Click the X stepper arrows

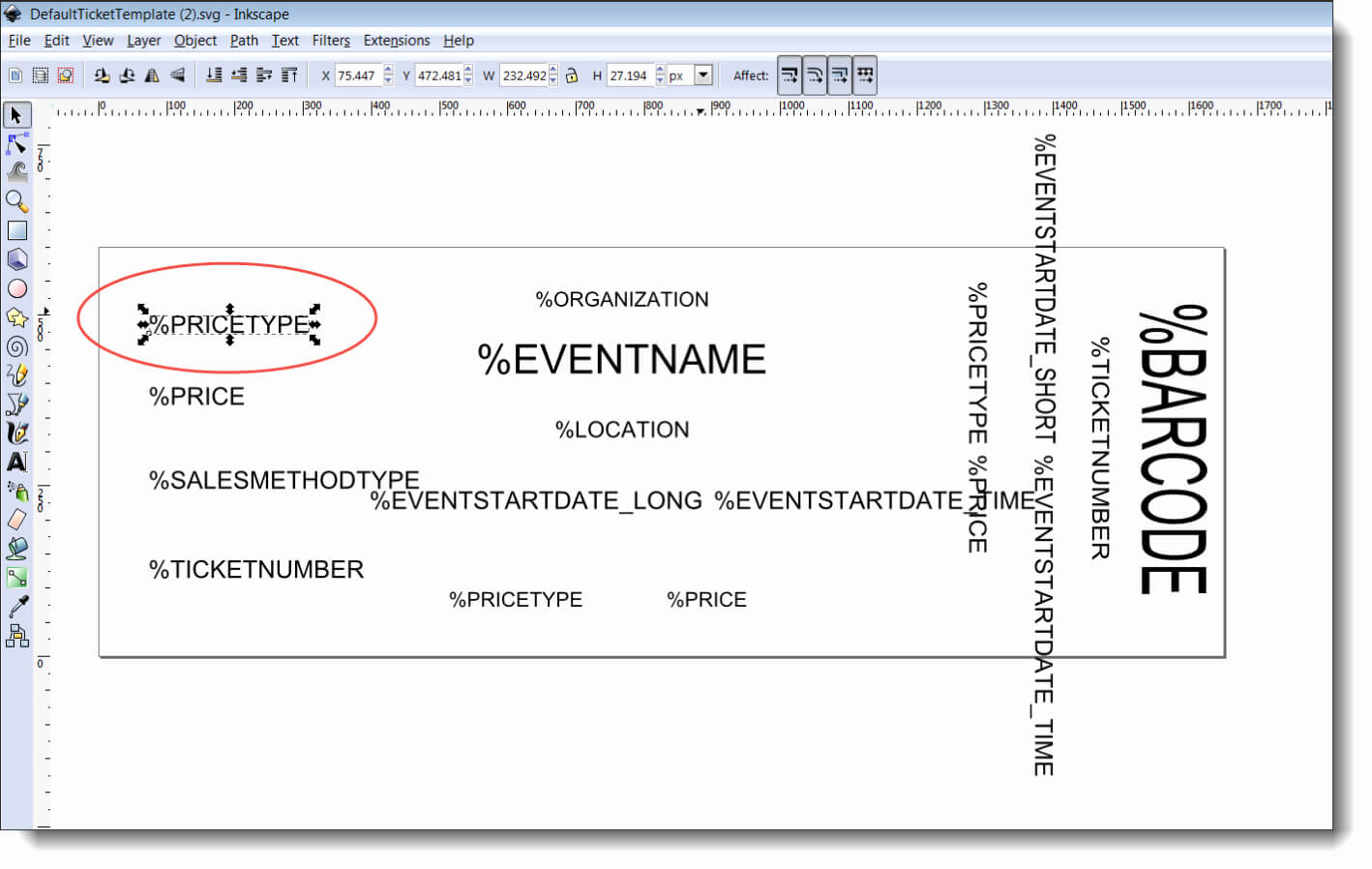tap(388, 75)
